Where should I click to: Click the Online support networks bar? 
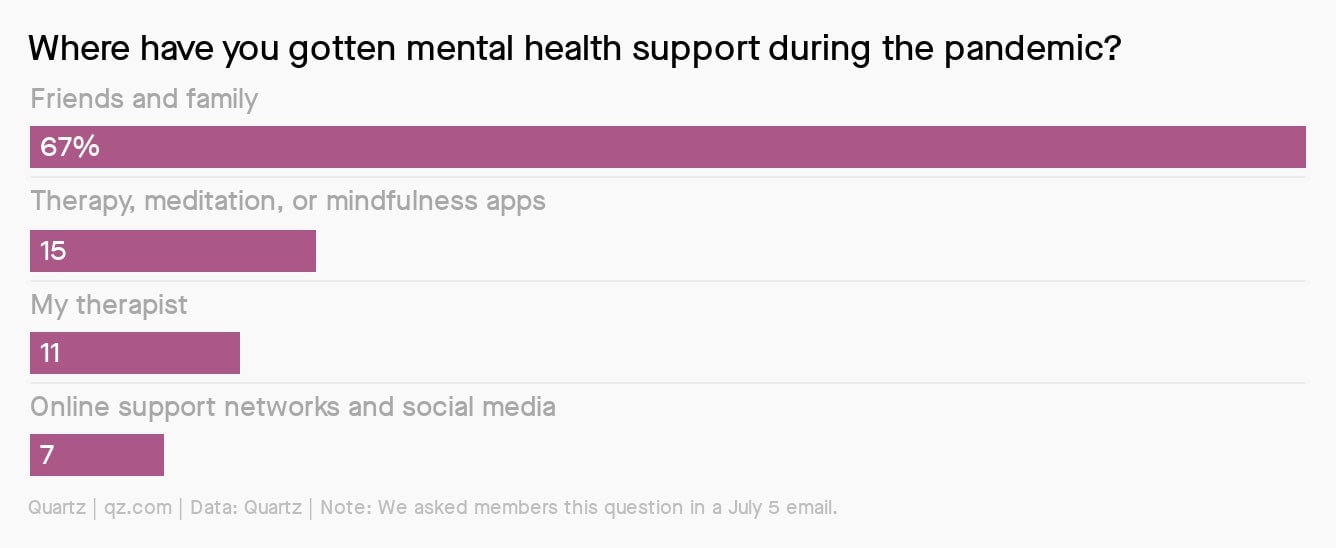[97, 455]
